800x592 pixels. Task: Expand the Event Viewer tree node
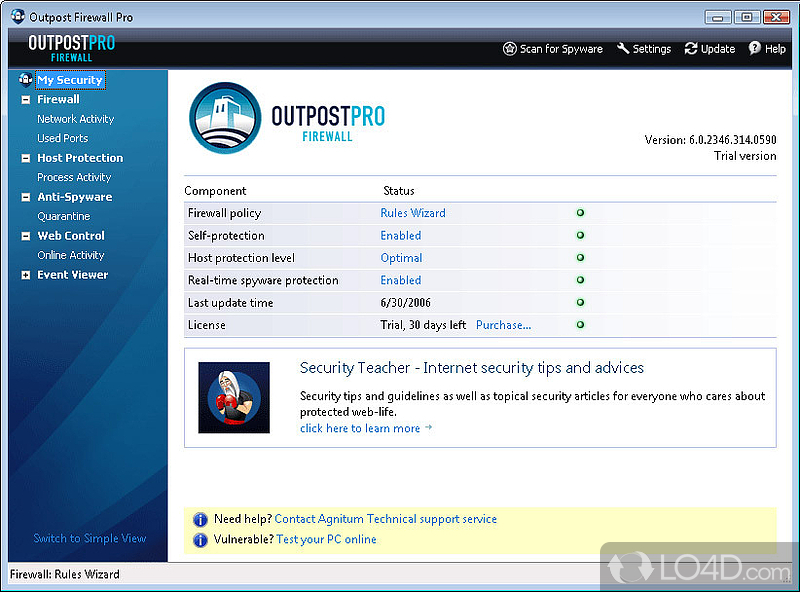coord(26,275)
